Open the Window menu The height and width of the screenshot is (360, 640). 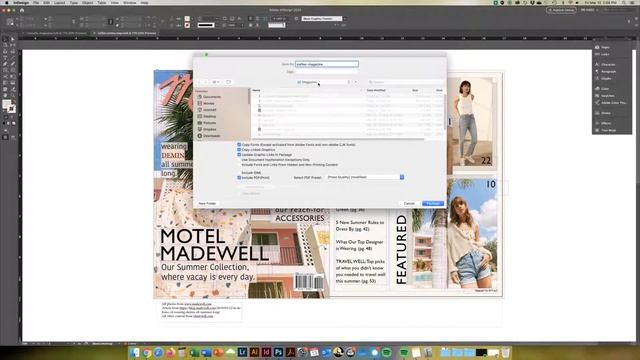click(x=130, y=2)
